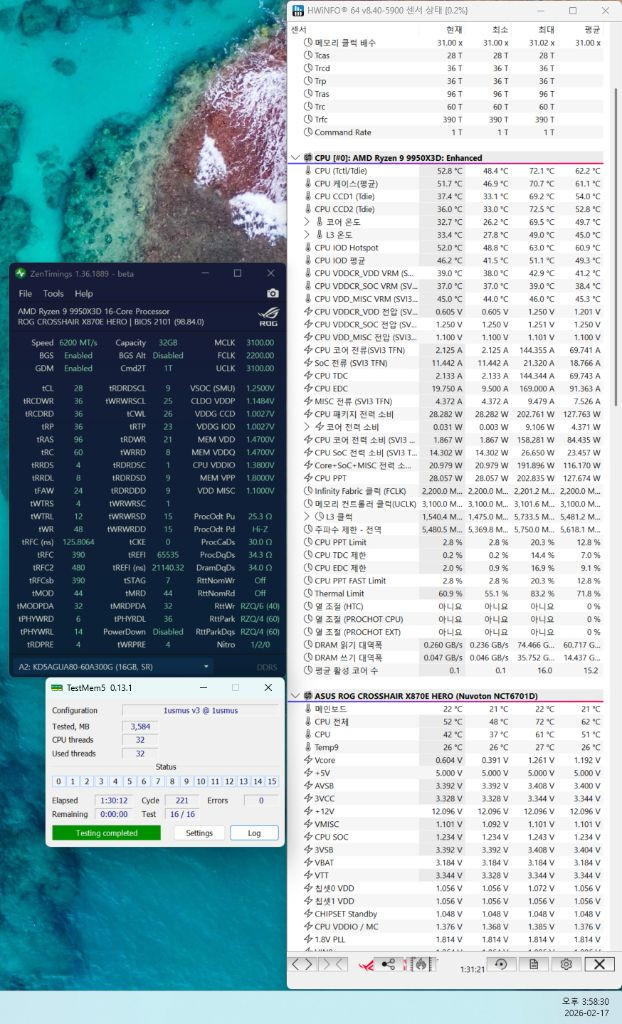Open HWiNFO sensor settings gear
The height and width of the screenshot is (1024, 622).
tap(566, 964)
